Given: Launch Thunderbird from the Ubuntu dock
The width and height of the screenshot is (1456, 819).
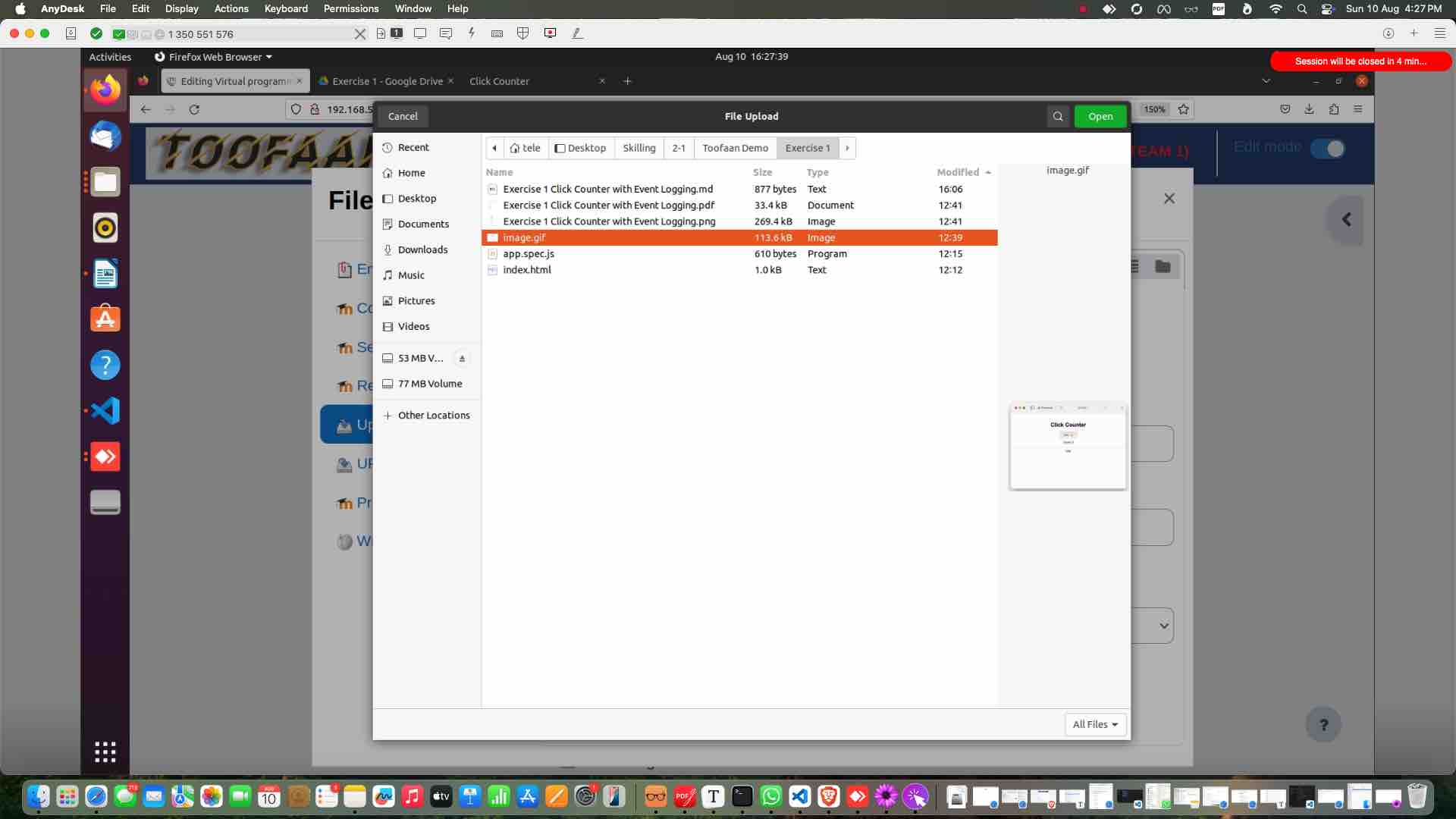Looking at the screenshot, I should point(105,136).
